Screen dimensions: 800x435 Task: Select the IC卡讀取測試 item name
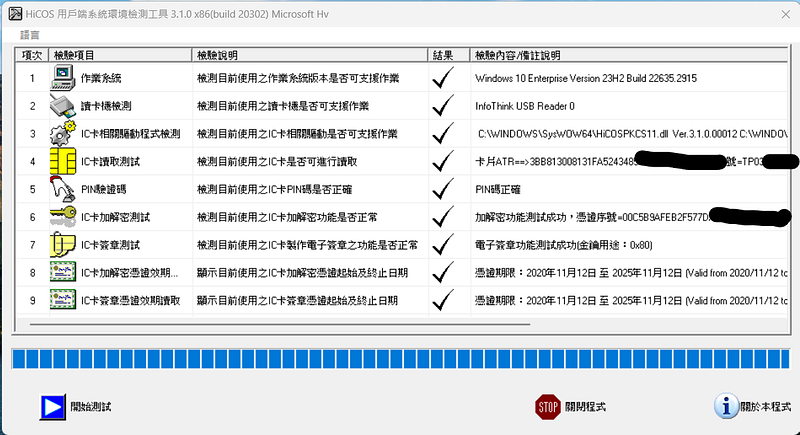tap(110, 162)
